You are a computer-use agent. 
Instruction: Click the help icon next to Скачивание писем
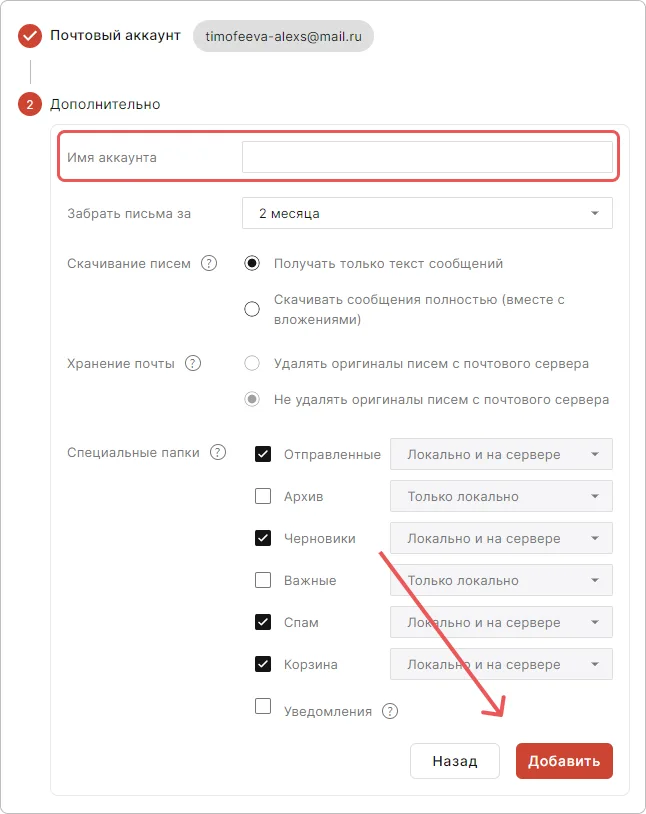pos(209,263)
